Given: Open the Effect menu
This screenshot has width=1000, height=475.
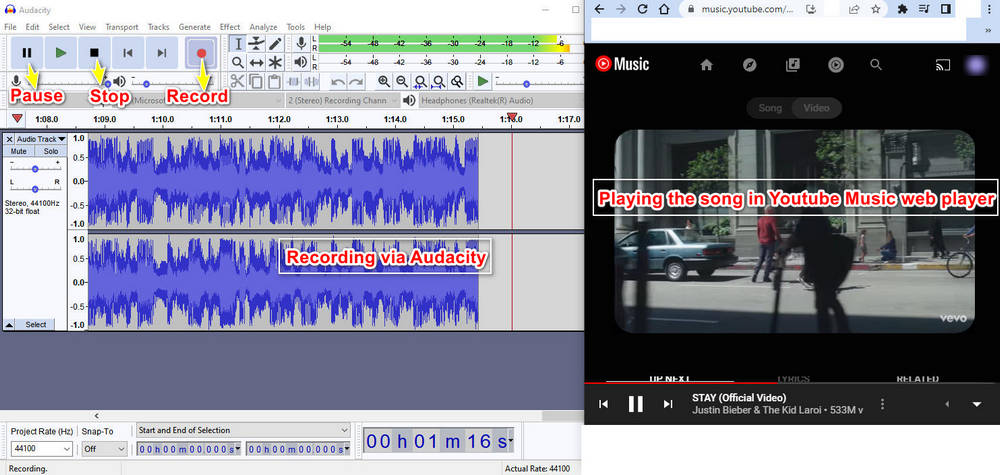Looking at the screenshot, I should click(x=230, y=27).
